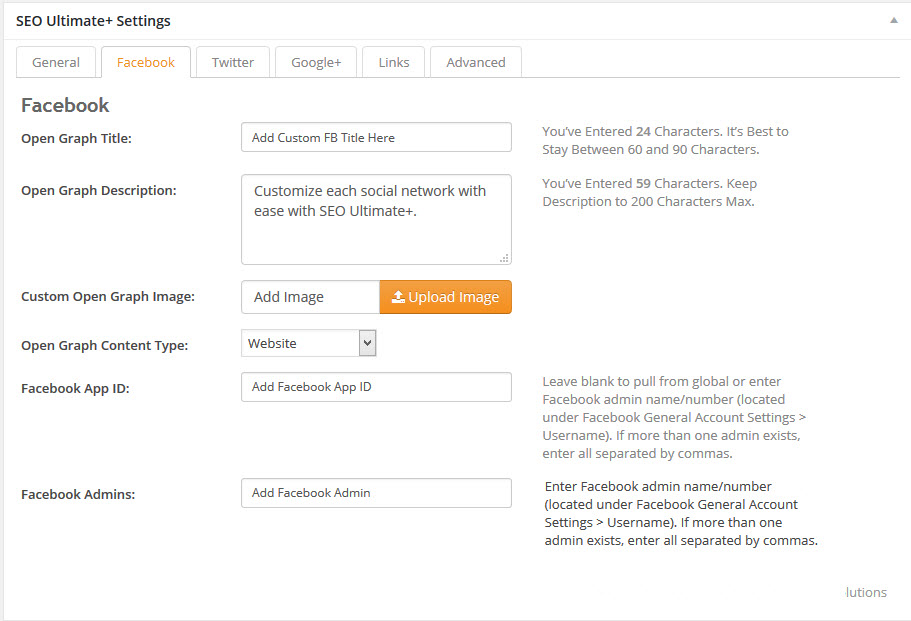
Task: Select the Facebook tab
Action: (x=146, y=62)
